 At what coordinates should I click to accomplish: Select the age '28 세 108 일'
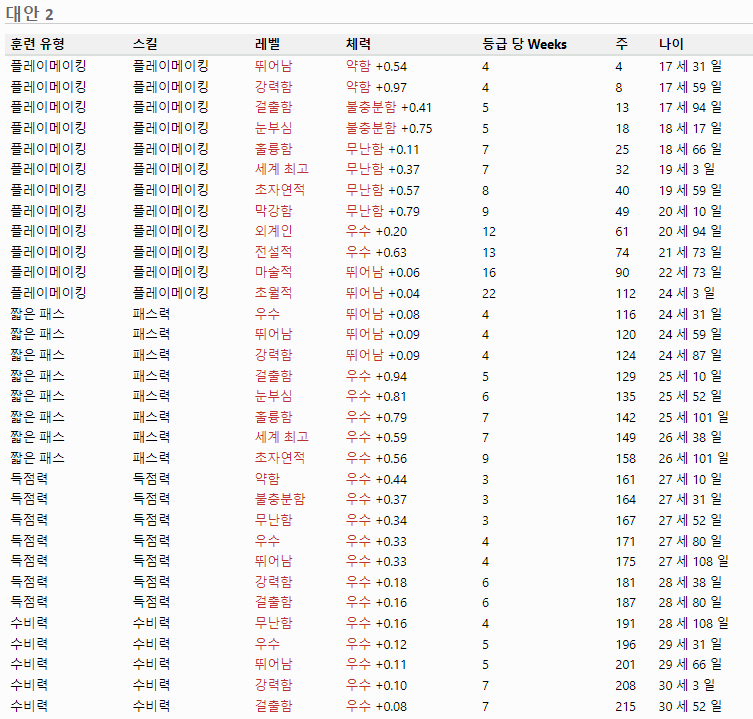point(693,623)
